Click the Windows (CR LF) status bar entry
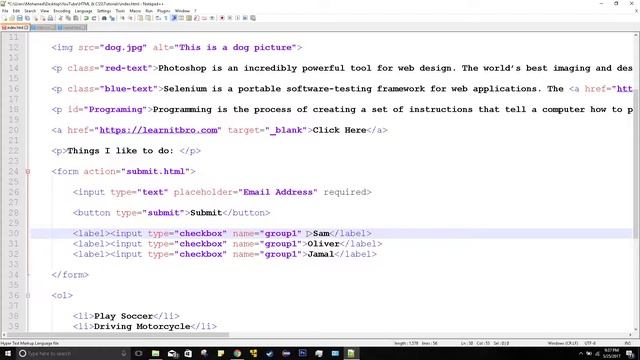The height and width of the screenshot is (360, 640). [562, 343]
